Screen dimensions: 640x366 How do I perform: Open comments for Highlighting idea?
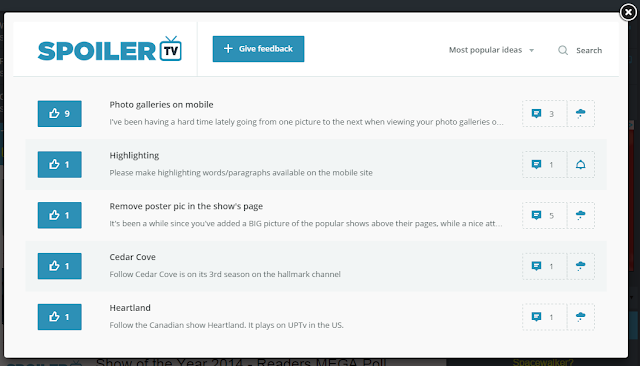(544, 164)
